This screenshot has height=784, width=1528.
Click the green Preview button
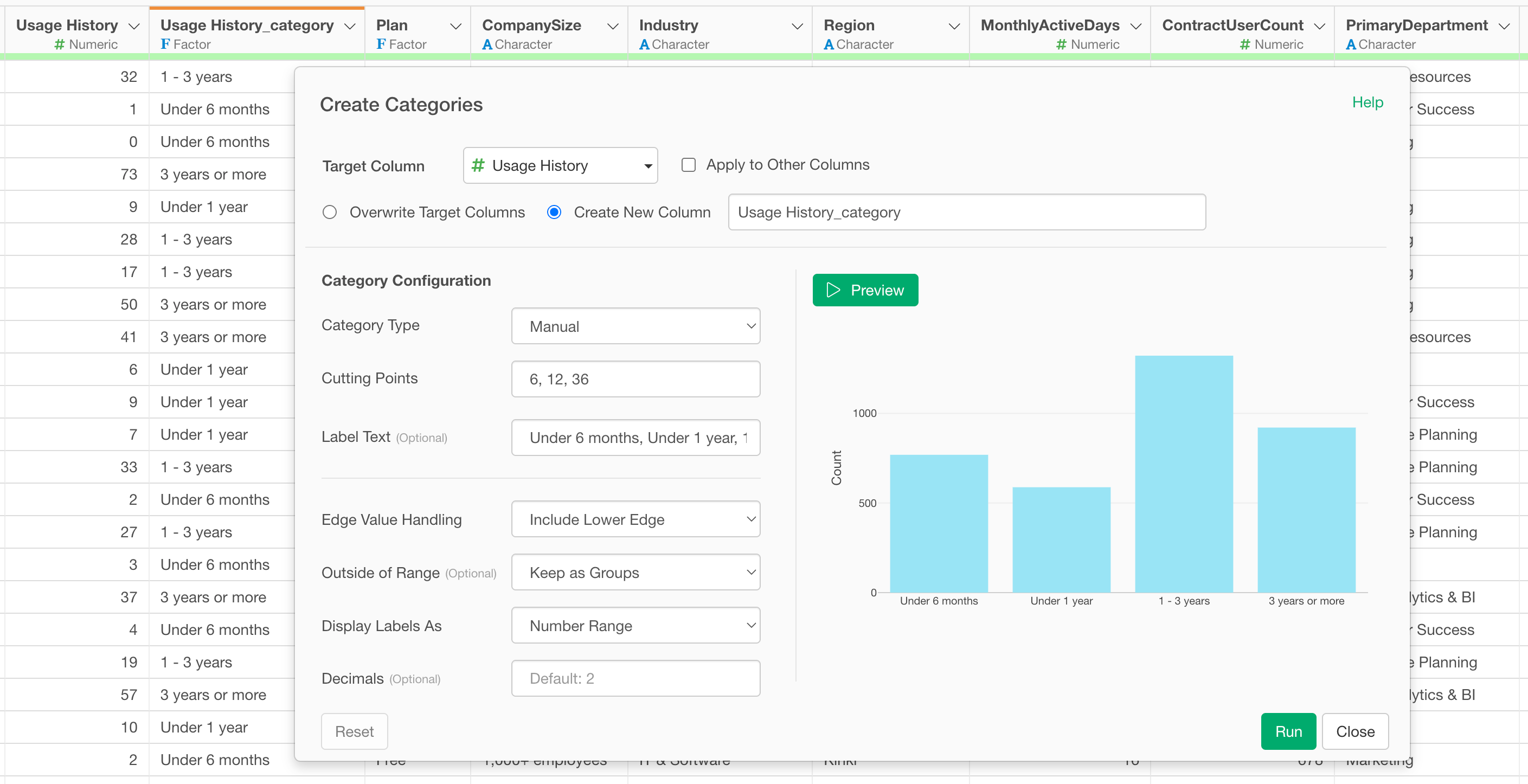[x=865, y=290]
